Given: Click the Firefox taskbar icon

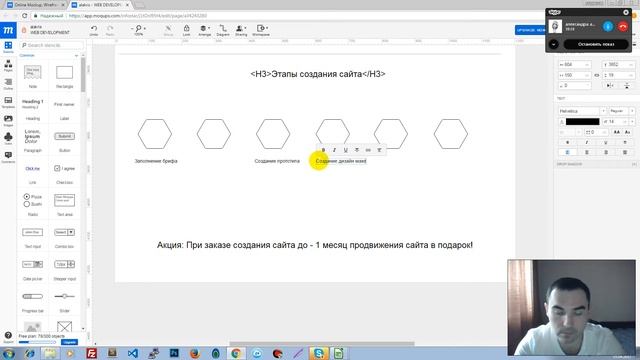Looking at the screenshot, I should tap(195, 353).
